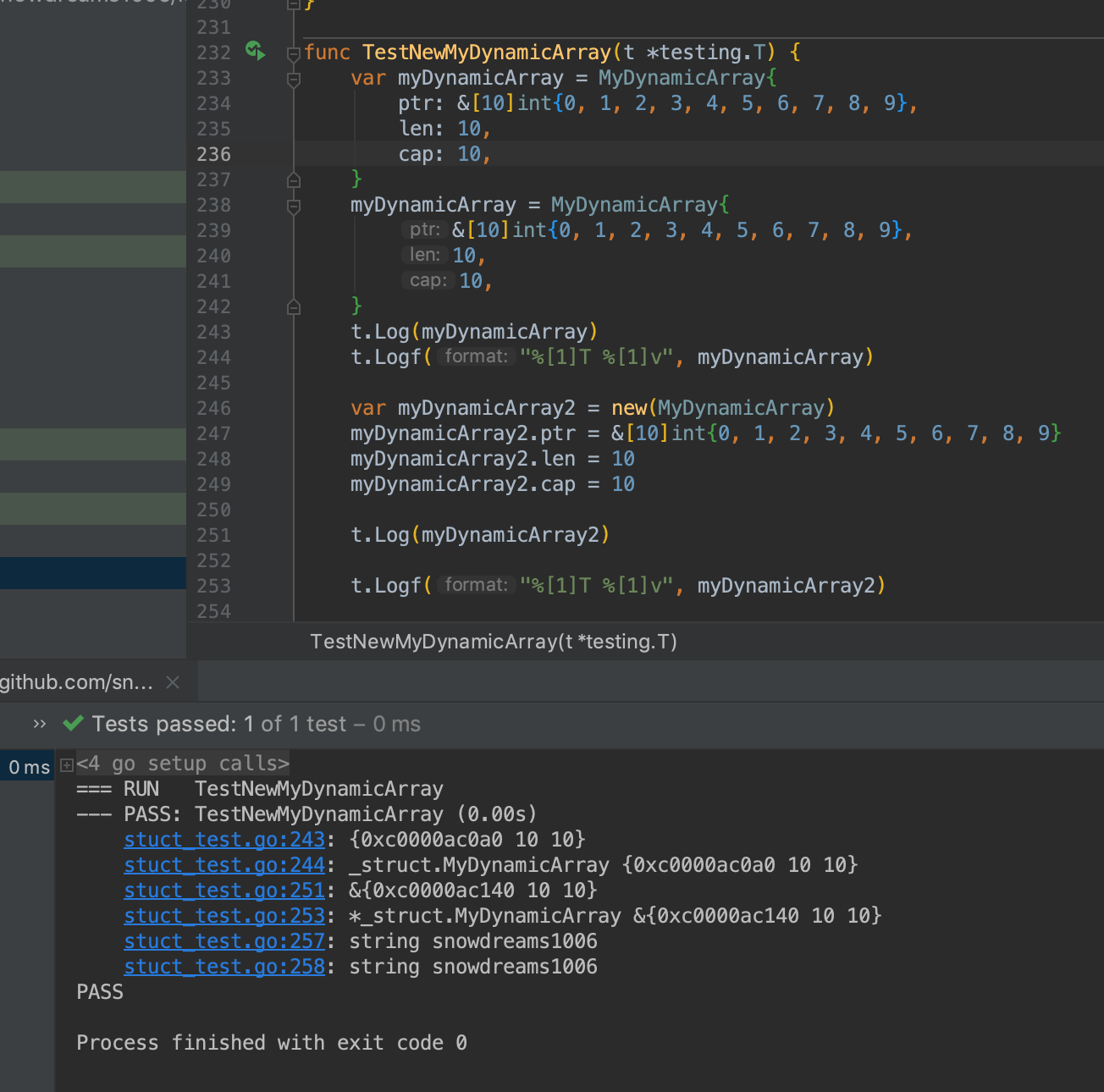Select the 0 ms test node in the test tree
The image size is (1104, 1092).
28,766
